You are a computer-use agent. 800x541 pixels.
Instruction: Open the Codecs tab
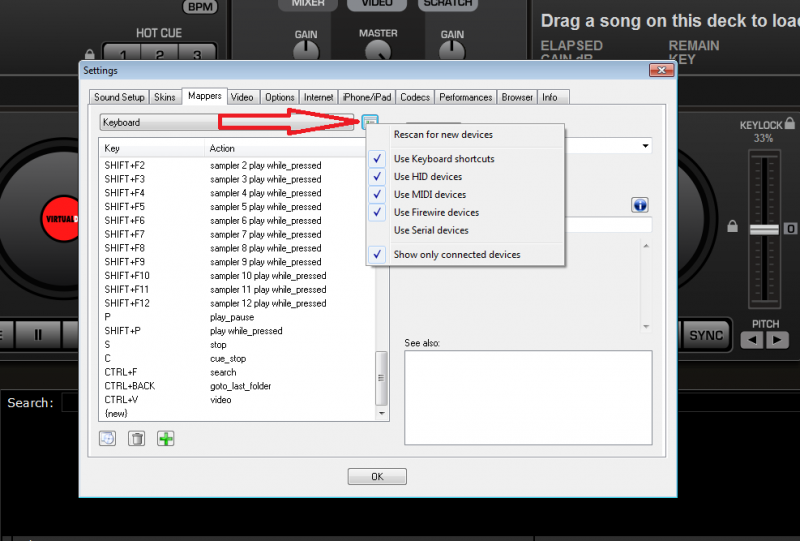[x=415, y=97]
